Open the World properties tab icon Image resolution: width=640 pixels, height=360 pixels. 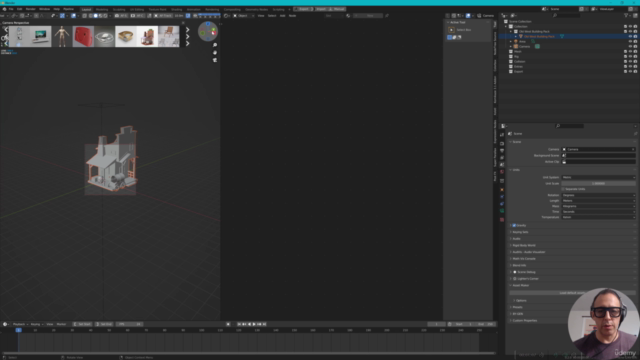tap(502, 172)
